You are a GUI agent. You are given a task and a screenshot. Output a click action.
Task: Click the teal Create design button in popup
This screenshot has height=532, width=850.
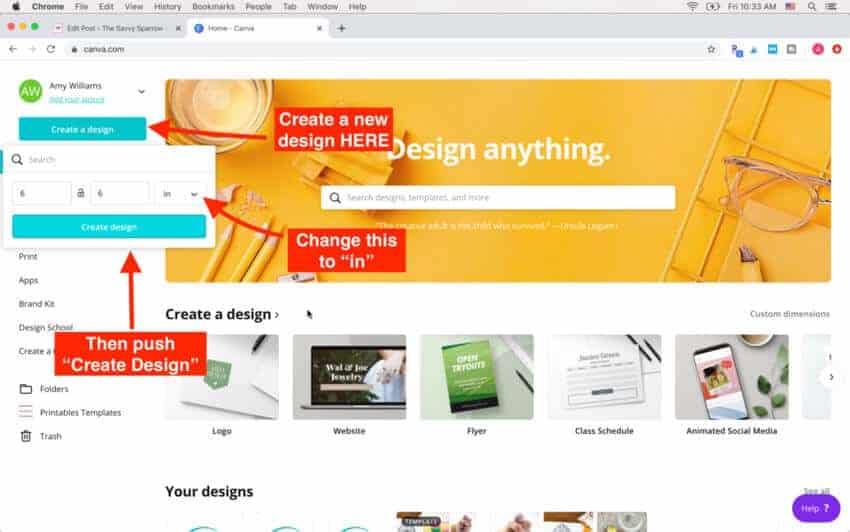[109, 227]
